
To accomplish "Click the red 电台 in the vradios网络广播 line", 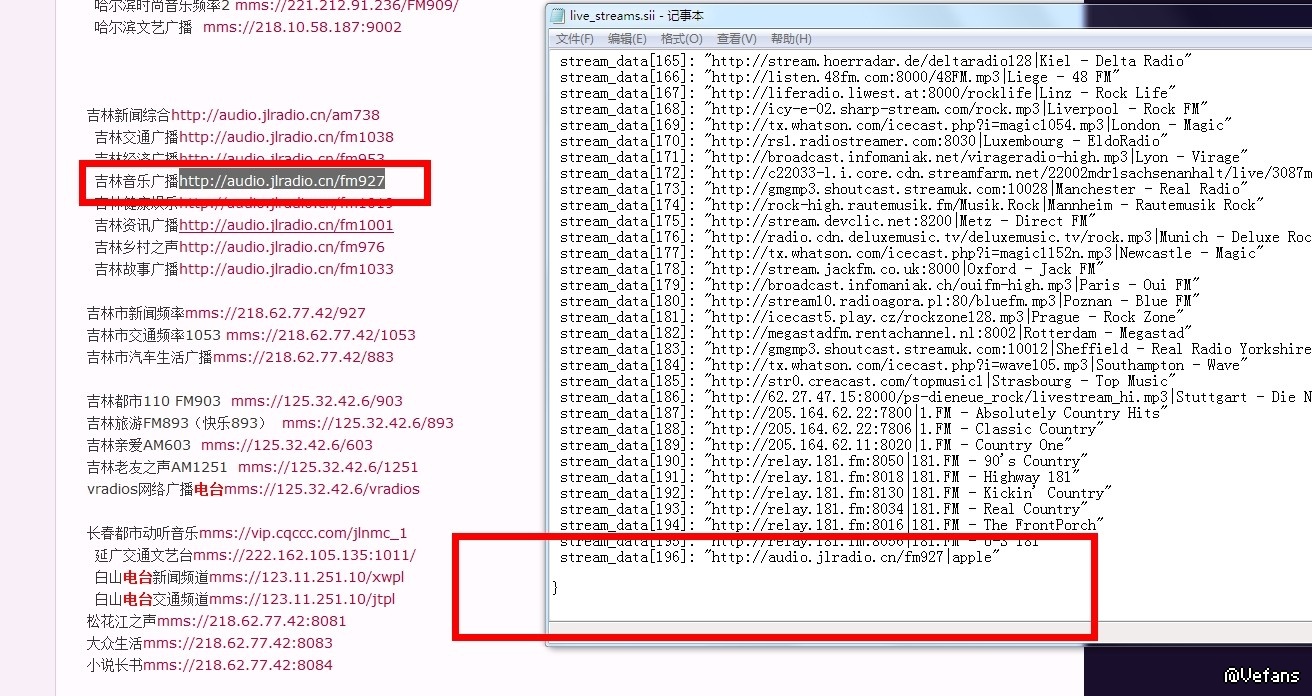I will click(x=209, y=489).
